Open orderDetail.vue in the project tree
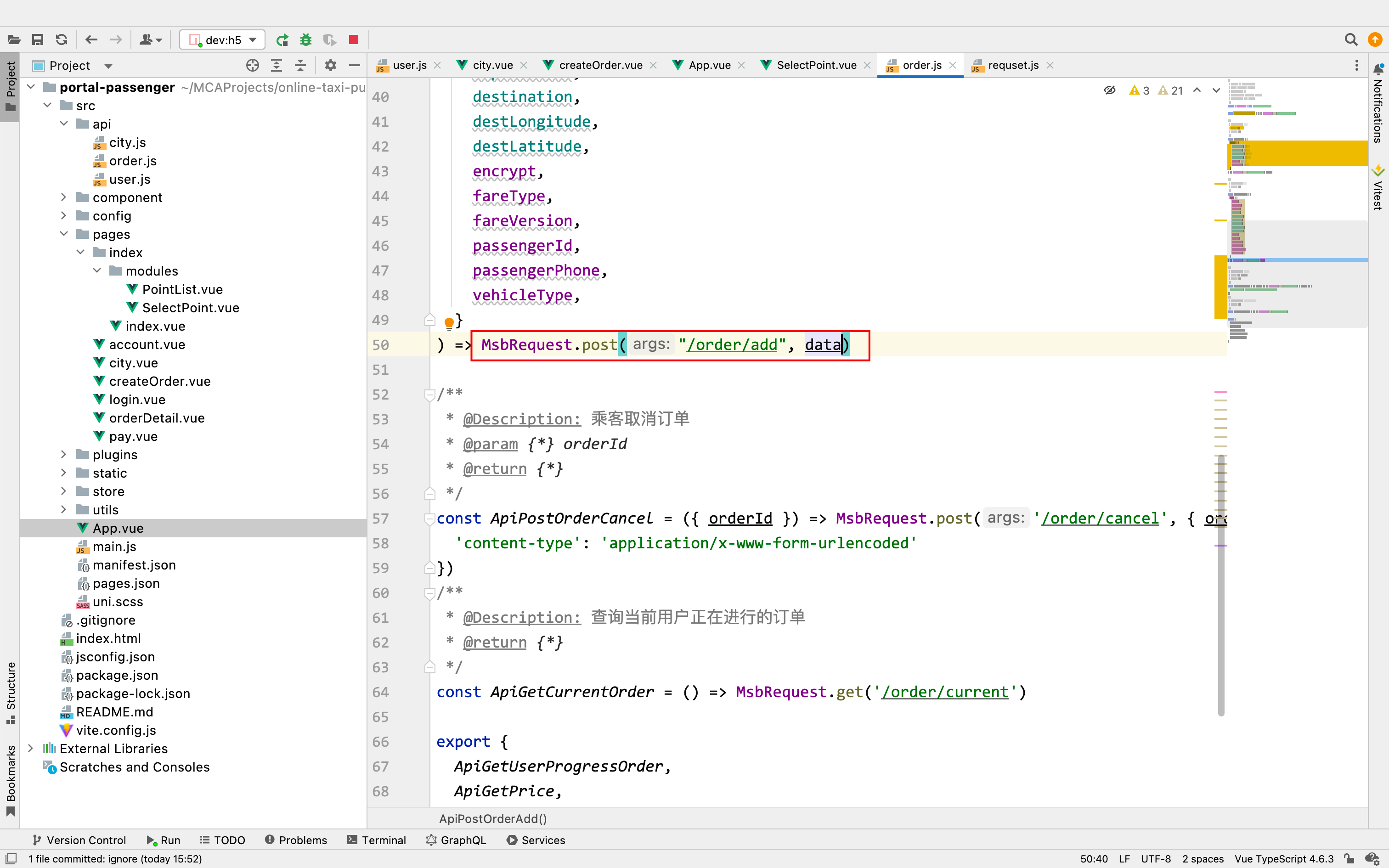 [x=157, y=418]
